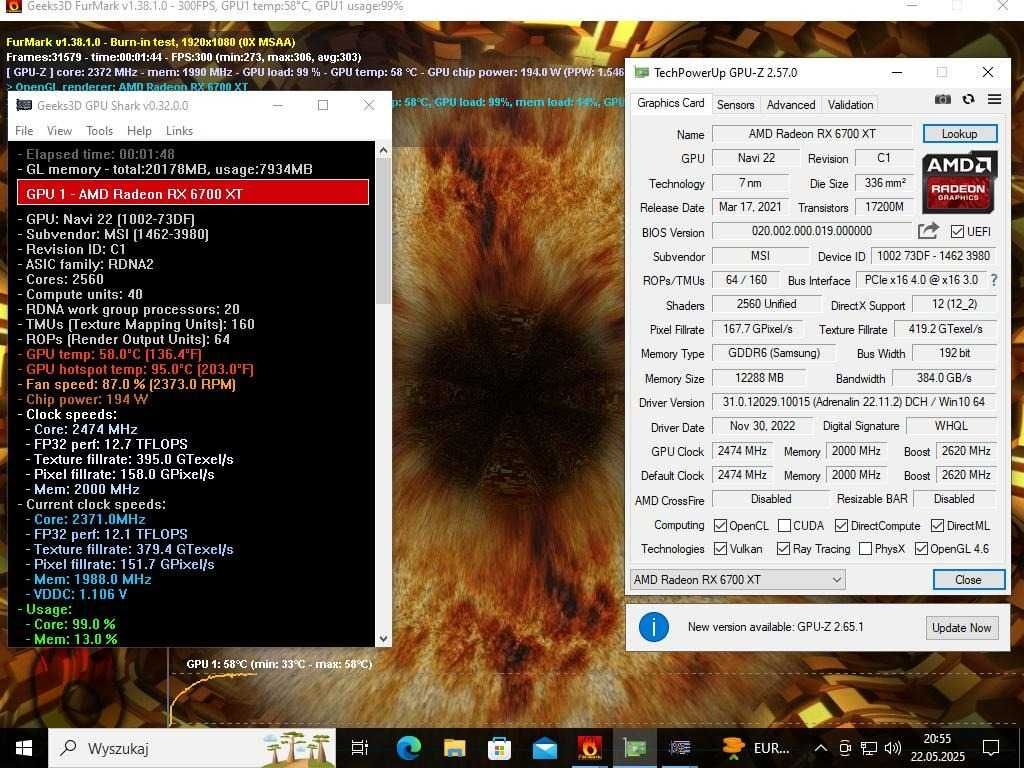Open the GPU-Z hamburger menu

(x=994, y=99)
